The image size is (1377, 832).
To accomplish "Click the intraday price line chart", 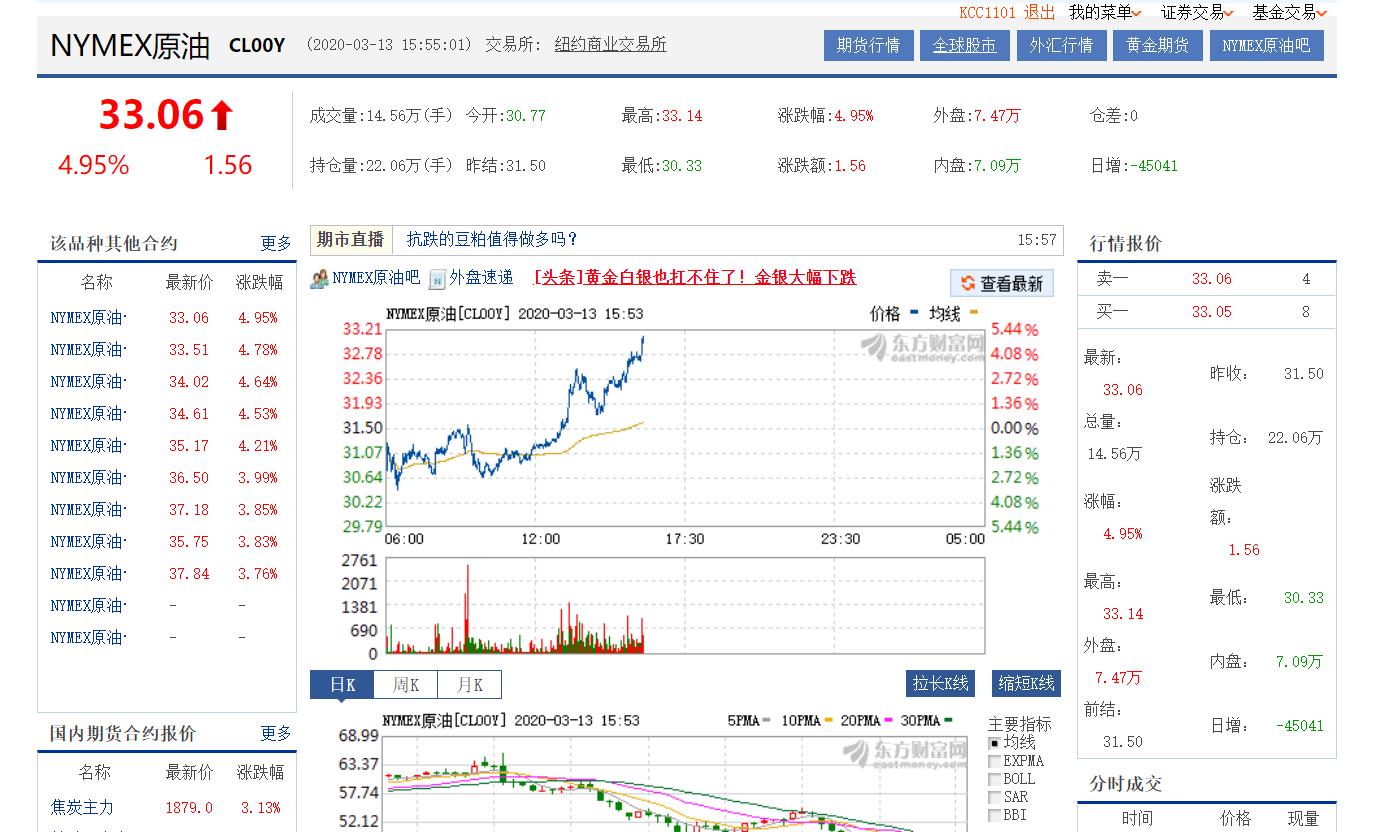I will pos(685,427).
